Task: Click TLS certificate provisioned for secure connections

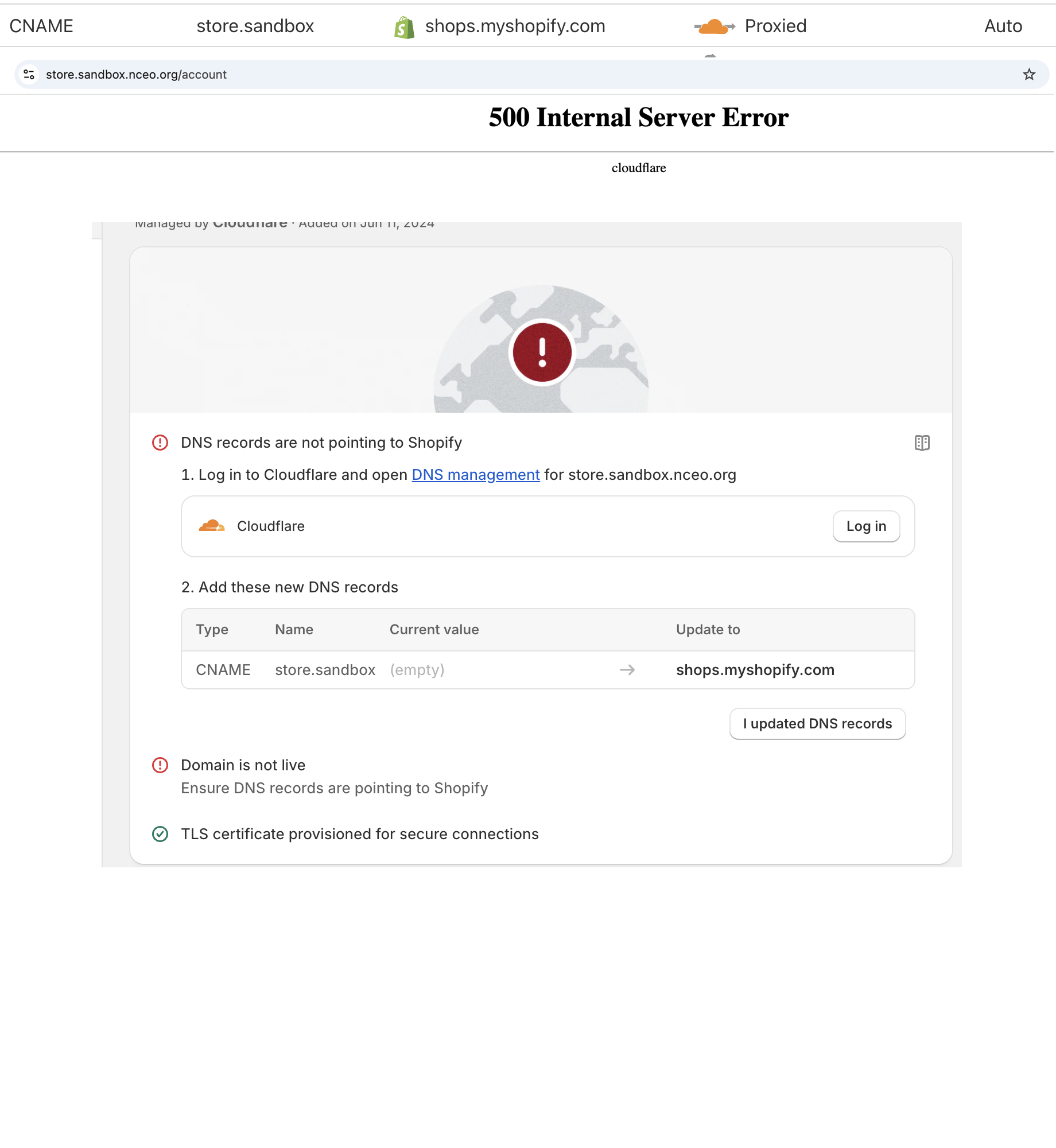Action: (x=360, y=834)
